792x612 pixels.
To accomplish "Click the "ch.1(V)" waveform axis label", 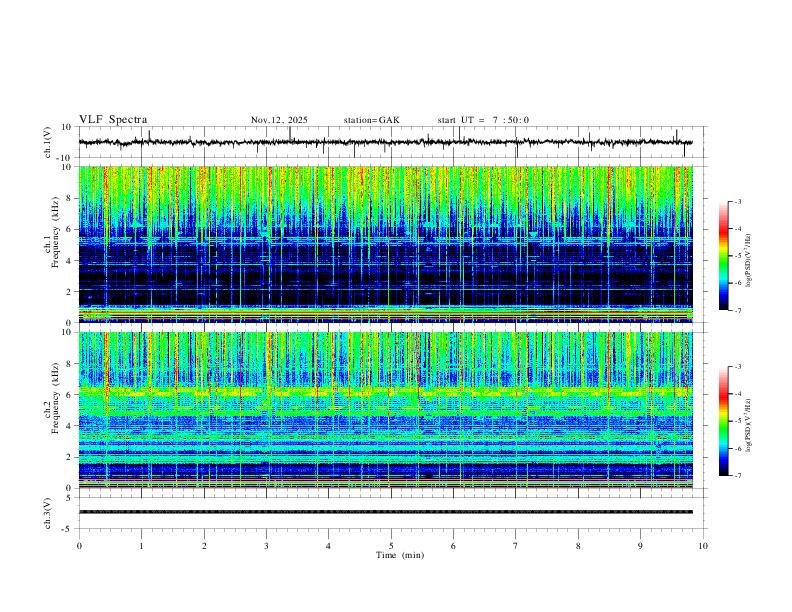I will tap(48, 142).
